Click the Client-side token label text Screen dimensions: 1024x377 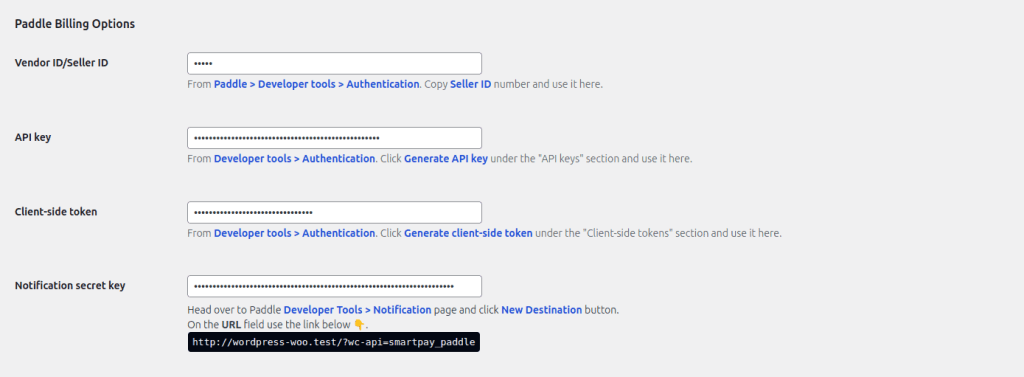coord(56,212)
